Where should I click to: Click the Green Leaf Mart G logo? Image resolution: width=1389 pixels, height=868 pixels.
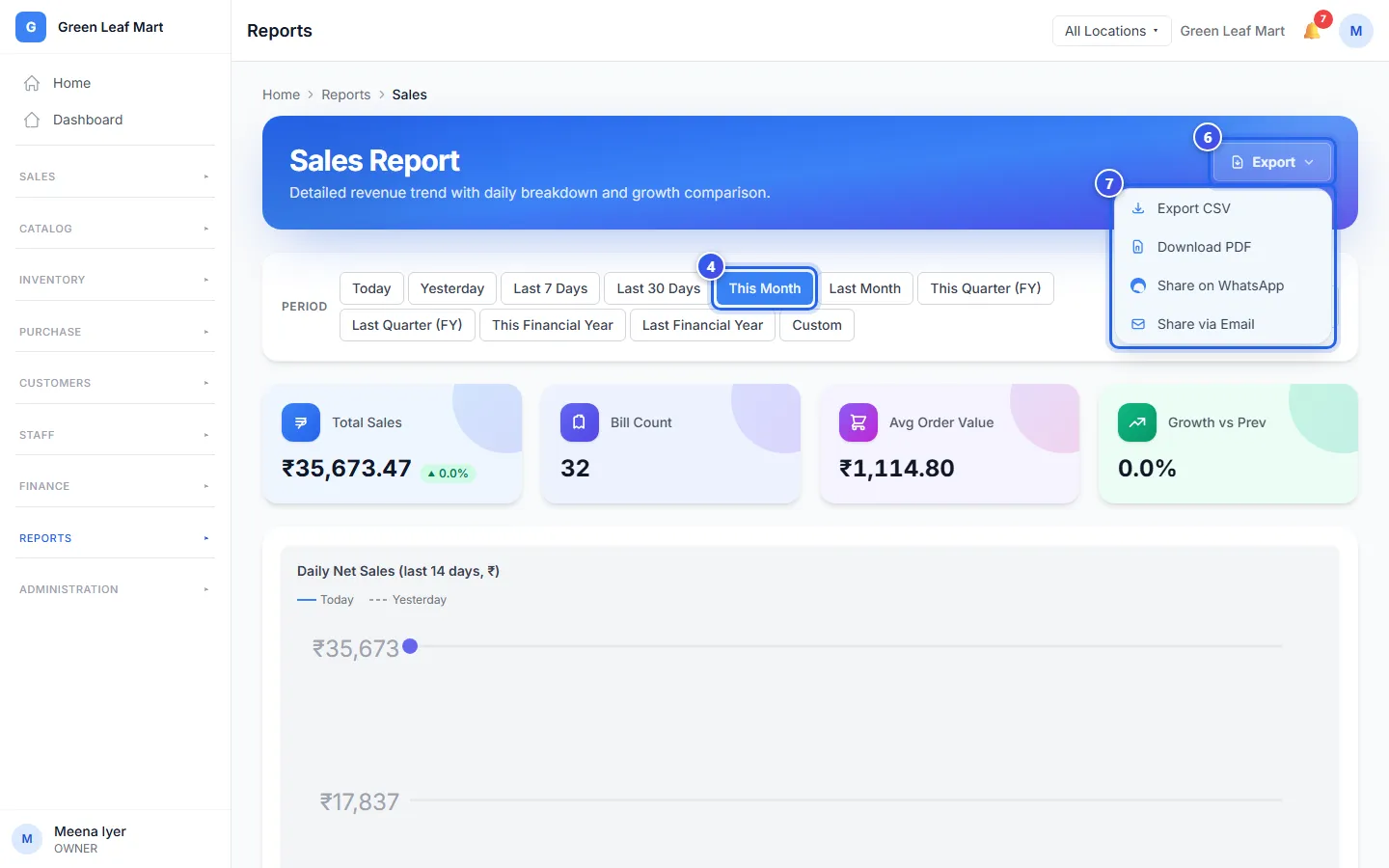[x=31, y=27]
